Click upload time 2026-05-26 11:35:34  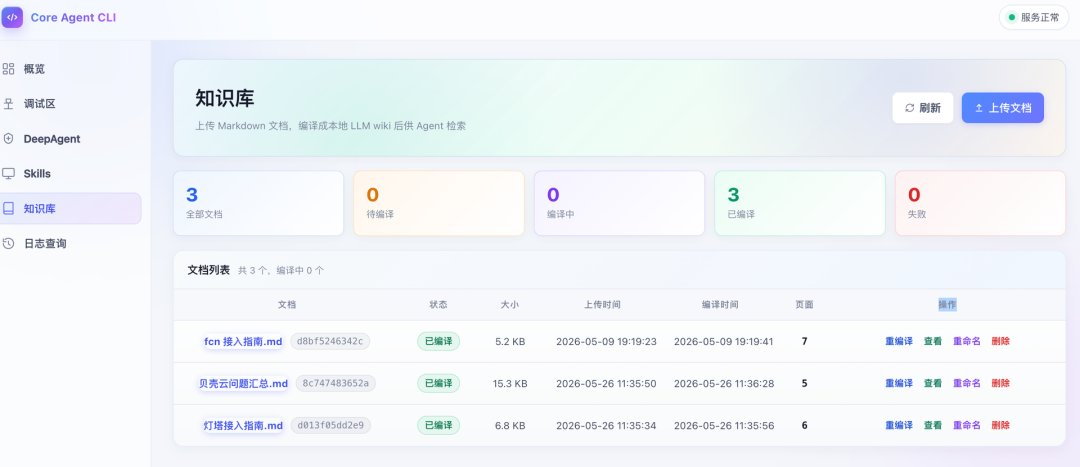click(606, 426)
